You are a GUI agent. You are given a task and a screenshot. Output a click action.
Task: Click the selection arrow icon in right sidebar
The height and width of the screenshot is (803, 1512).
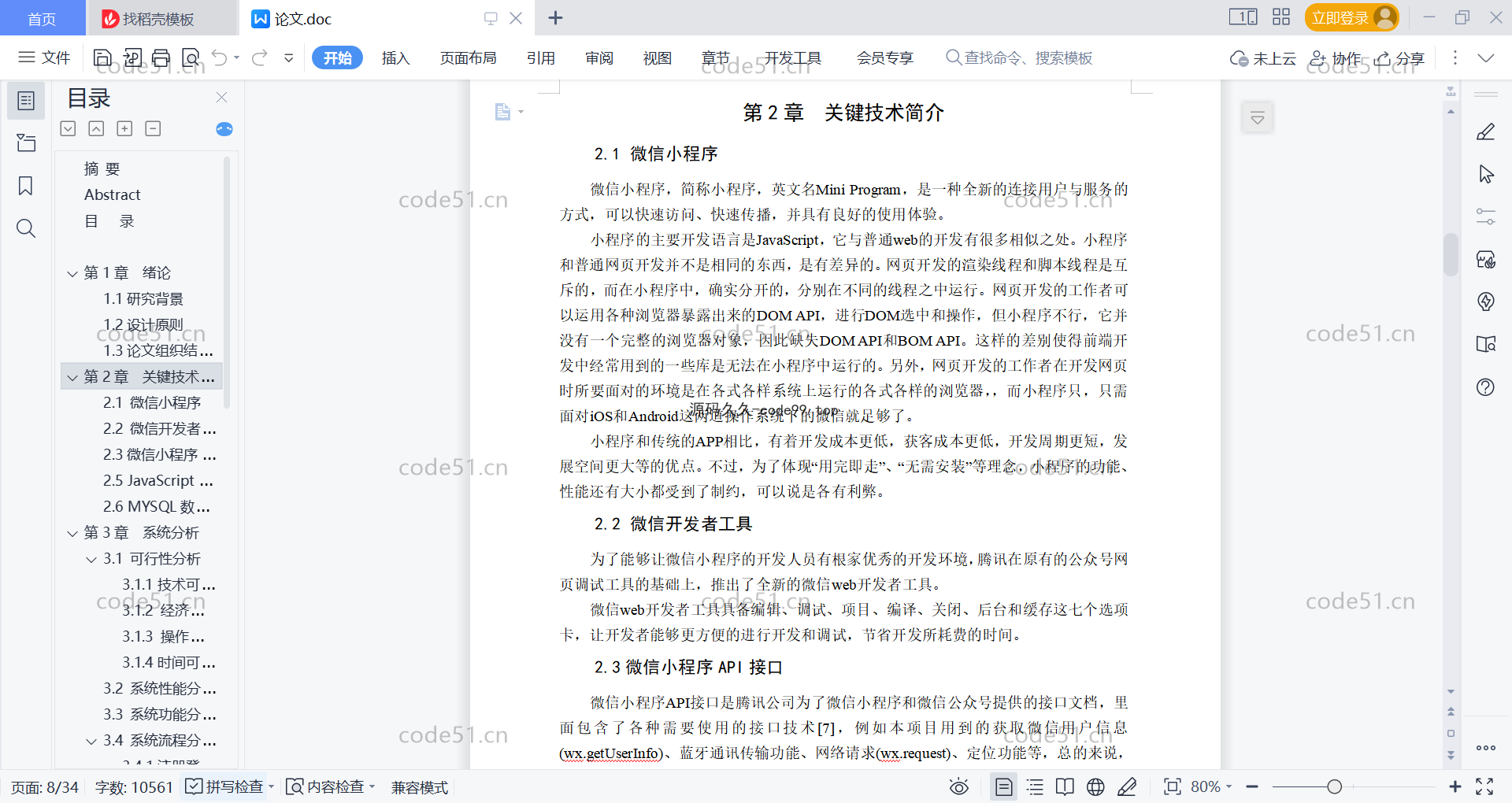pos(1486,174)
